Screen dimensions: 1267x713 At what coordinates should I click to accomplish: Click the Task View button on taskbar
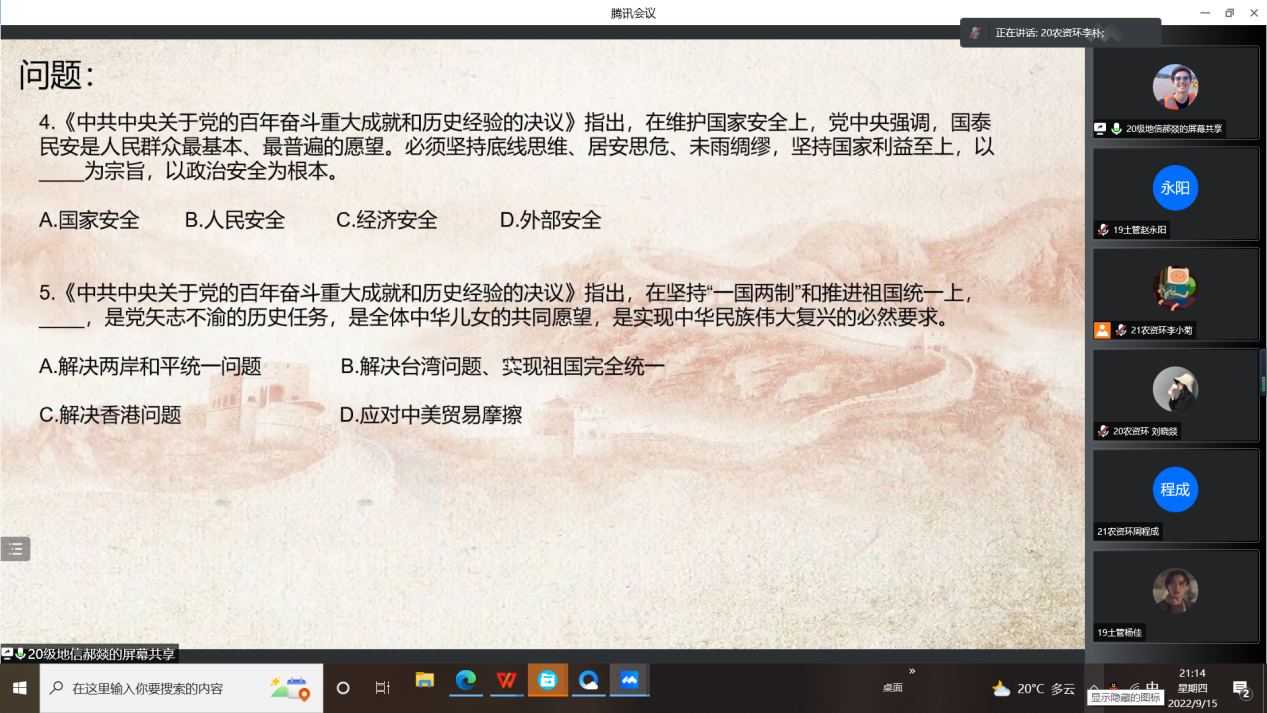point(382,688)
